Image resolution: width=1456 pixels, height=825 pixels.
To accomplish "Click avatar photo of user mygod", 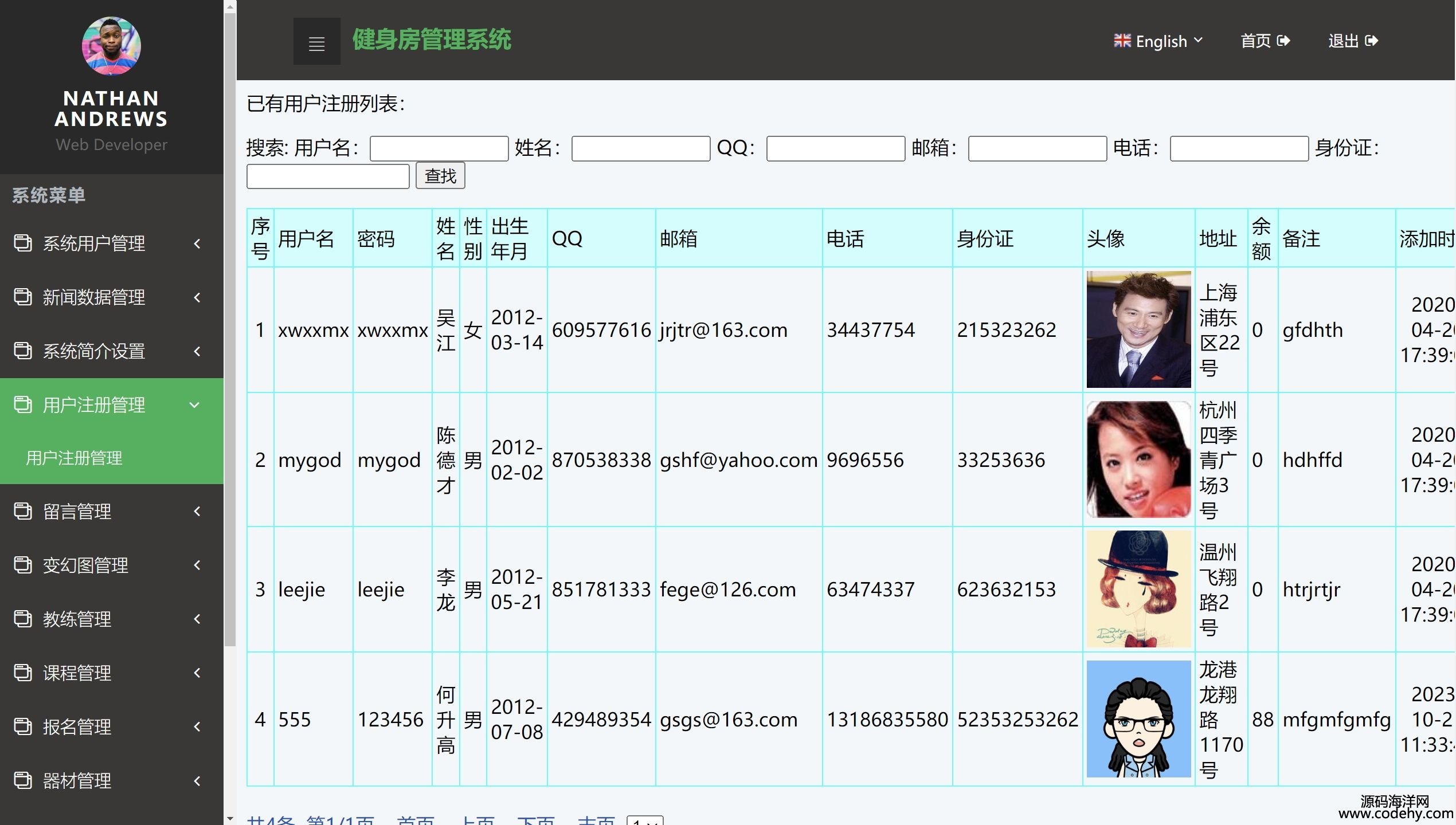I will pyautogui.click(x=1138, y=459).
